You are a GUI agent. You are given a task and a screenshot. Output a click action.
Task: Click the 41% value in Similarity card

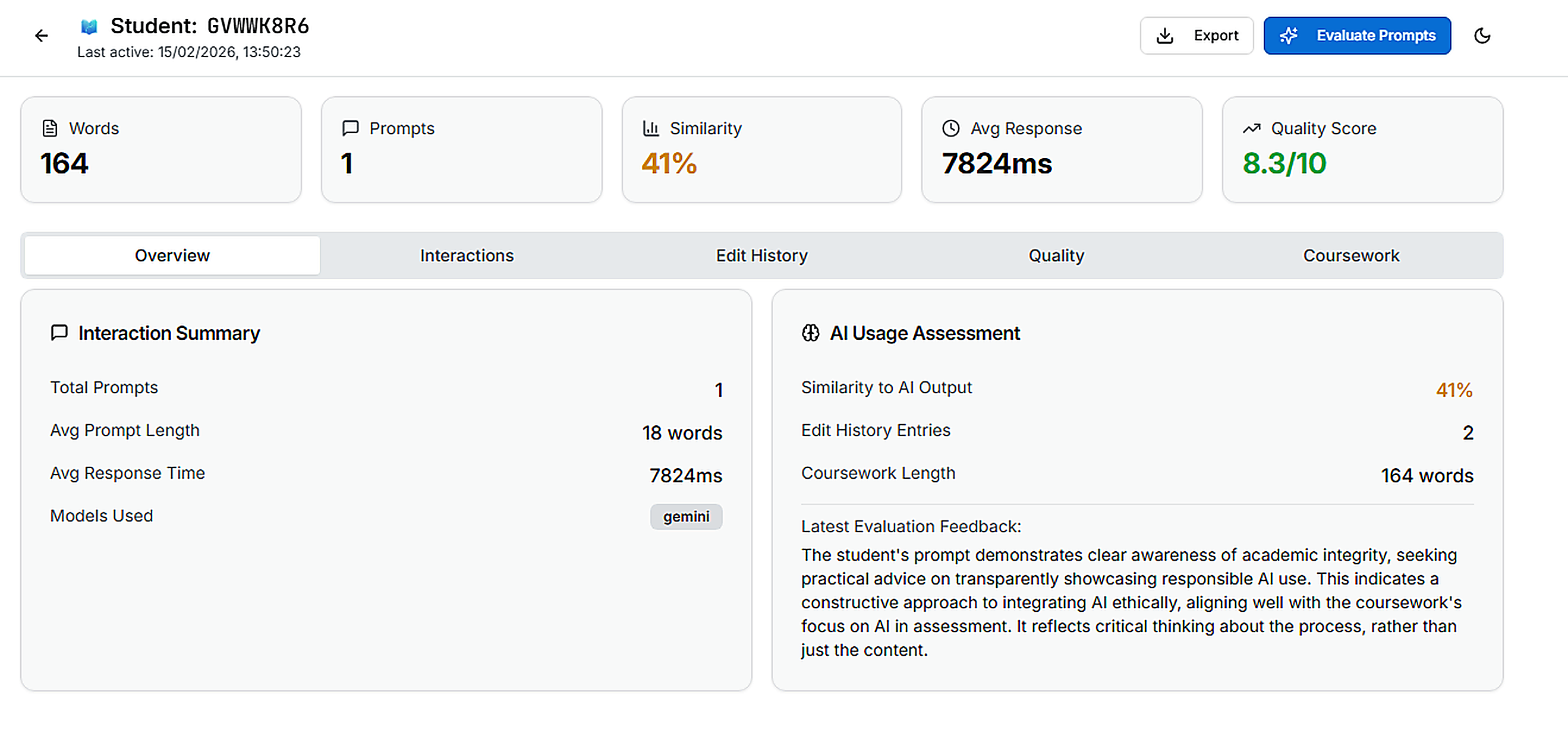pyautogui.click(x=669, y=164)
